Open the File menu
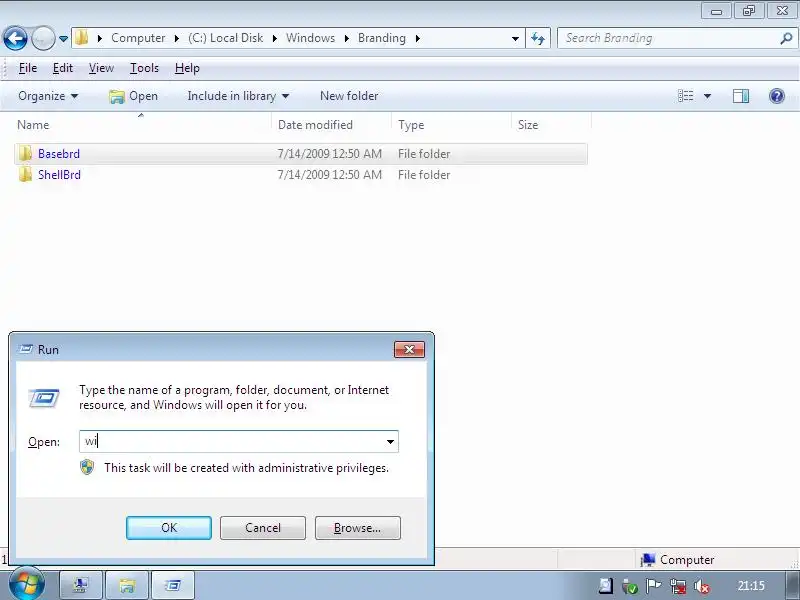The width and height of the screenshot is (800, 600). point(28,68)
